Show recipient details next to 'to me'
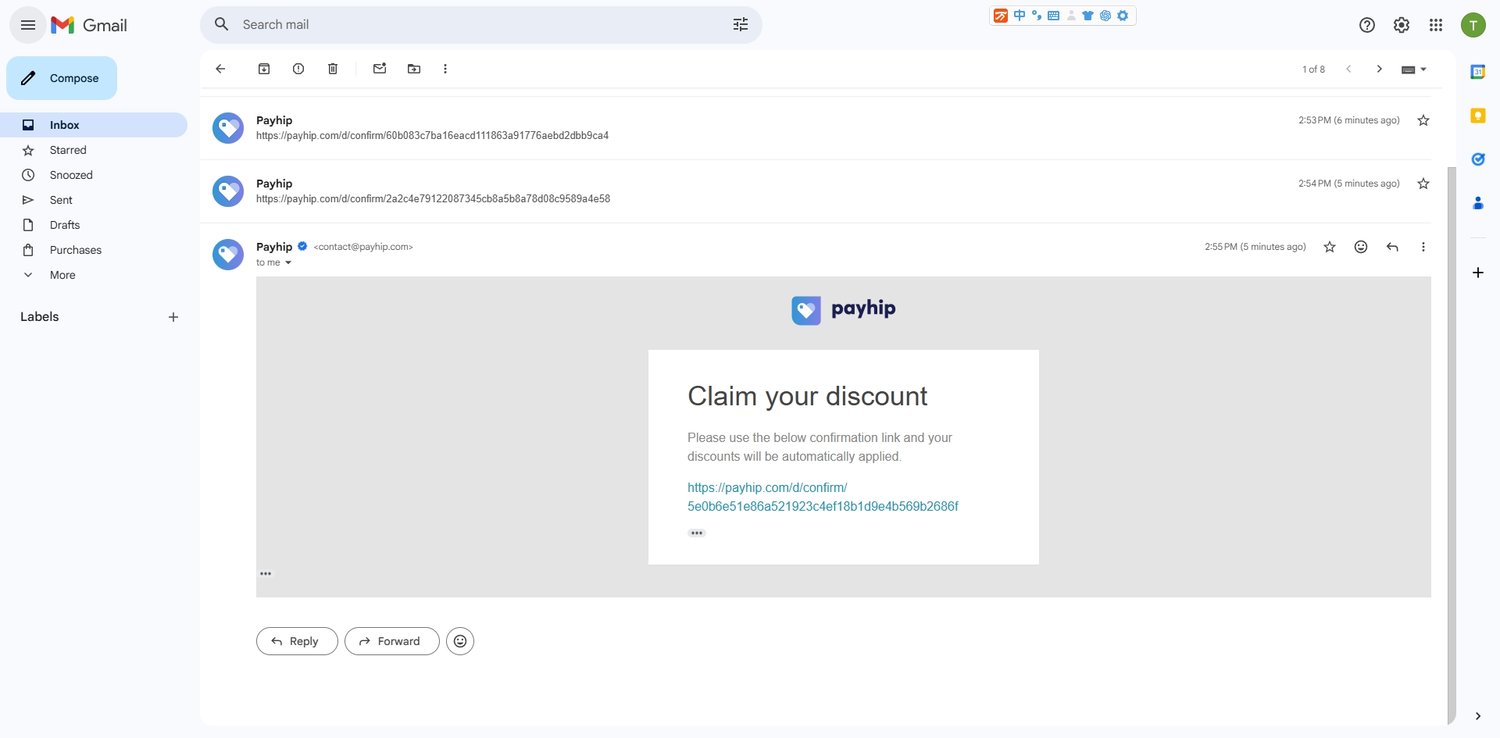Screen dimensions: 1500x738 pyautogui.click(x=288, y=263)
